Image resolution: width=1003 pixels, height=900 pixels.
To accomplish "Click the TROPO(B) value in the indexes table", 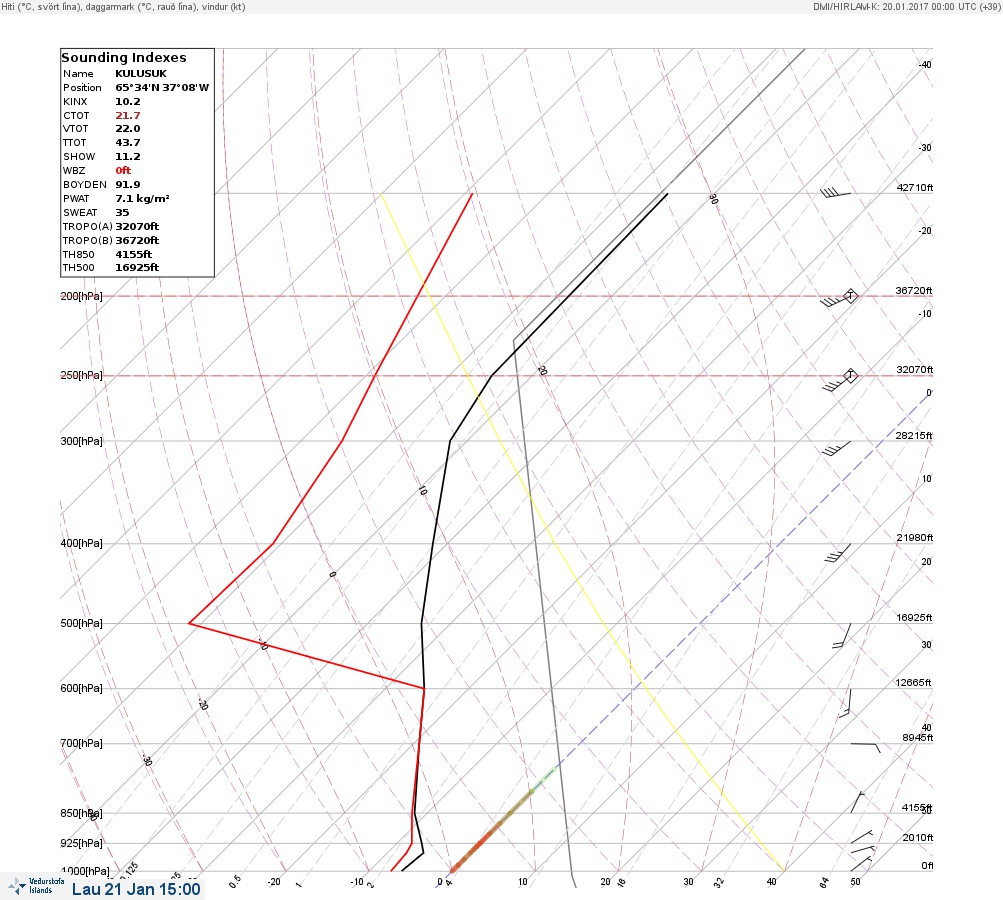I will tap(137, 241).
